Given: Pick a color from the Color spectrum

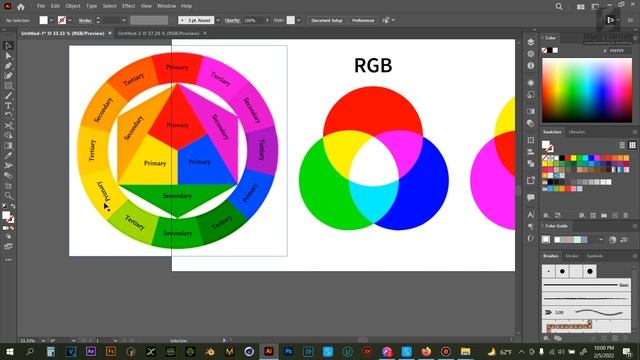Looking at the screenshot, I should [587, 90].
